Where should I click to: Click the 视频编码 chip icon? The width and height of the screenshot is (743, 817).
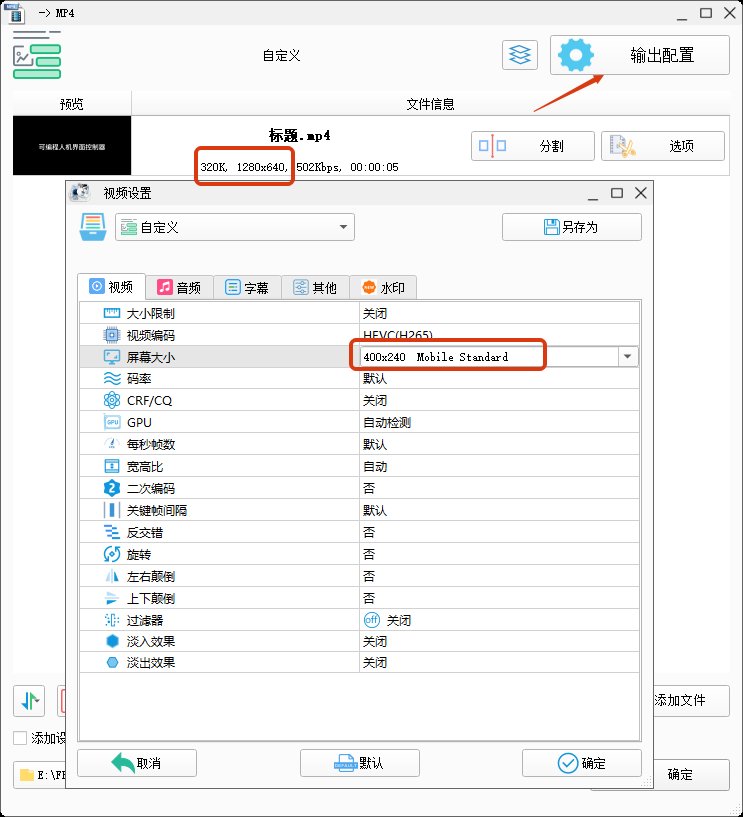(x=112, y=335)
